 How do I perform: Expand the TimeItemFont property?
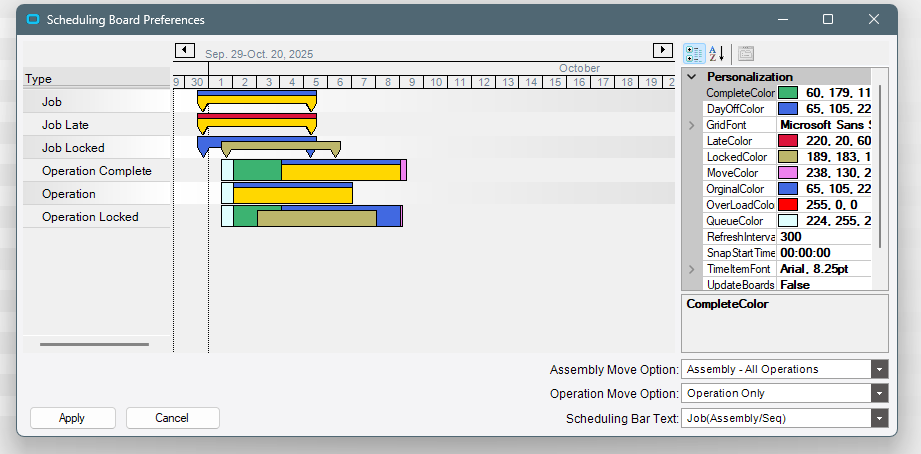point(691,269)
